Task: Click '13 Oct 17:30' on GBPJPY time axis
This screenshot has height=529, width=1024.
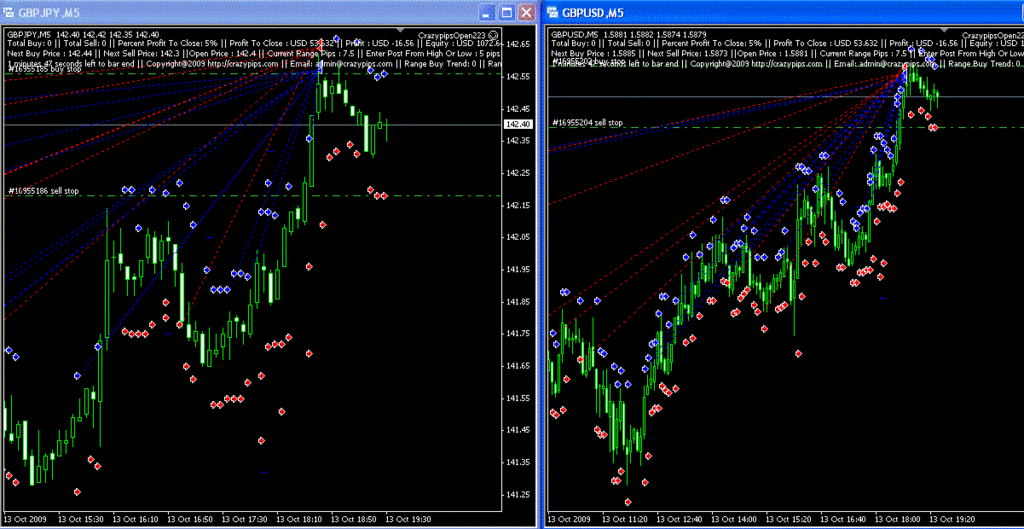Action: [x=245, y=519]
